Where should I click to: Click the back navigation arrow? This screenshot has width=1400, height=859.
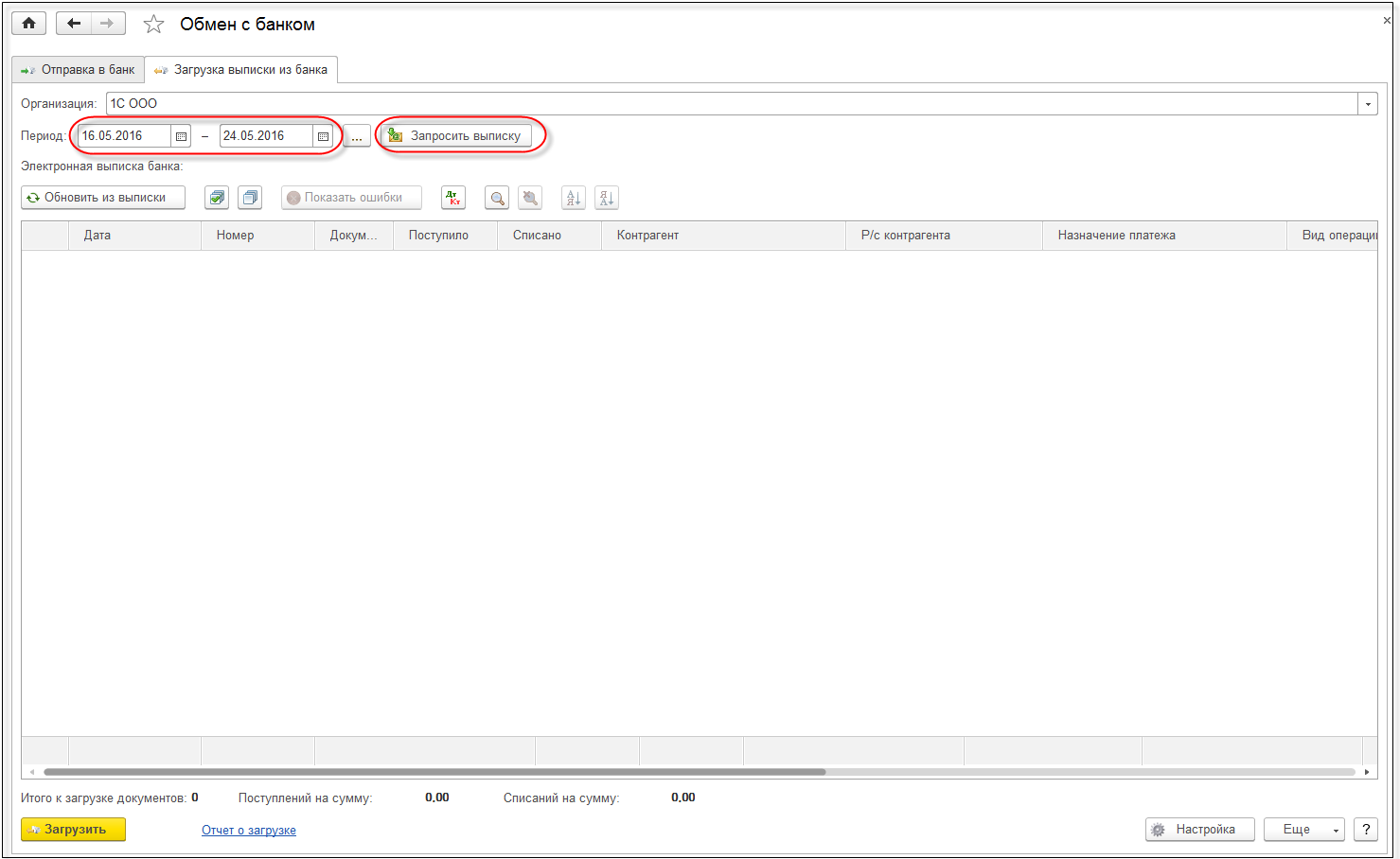coord(74,24)
